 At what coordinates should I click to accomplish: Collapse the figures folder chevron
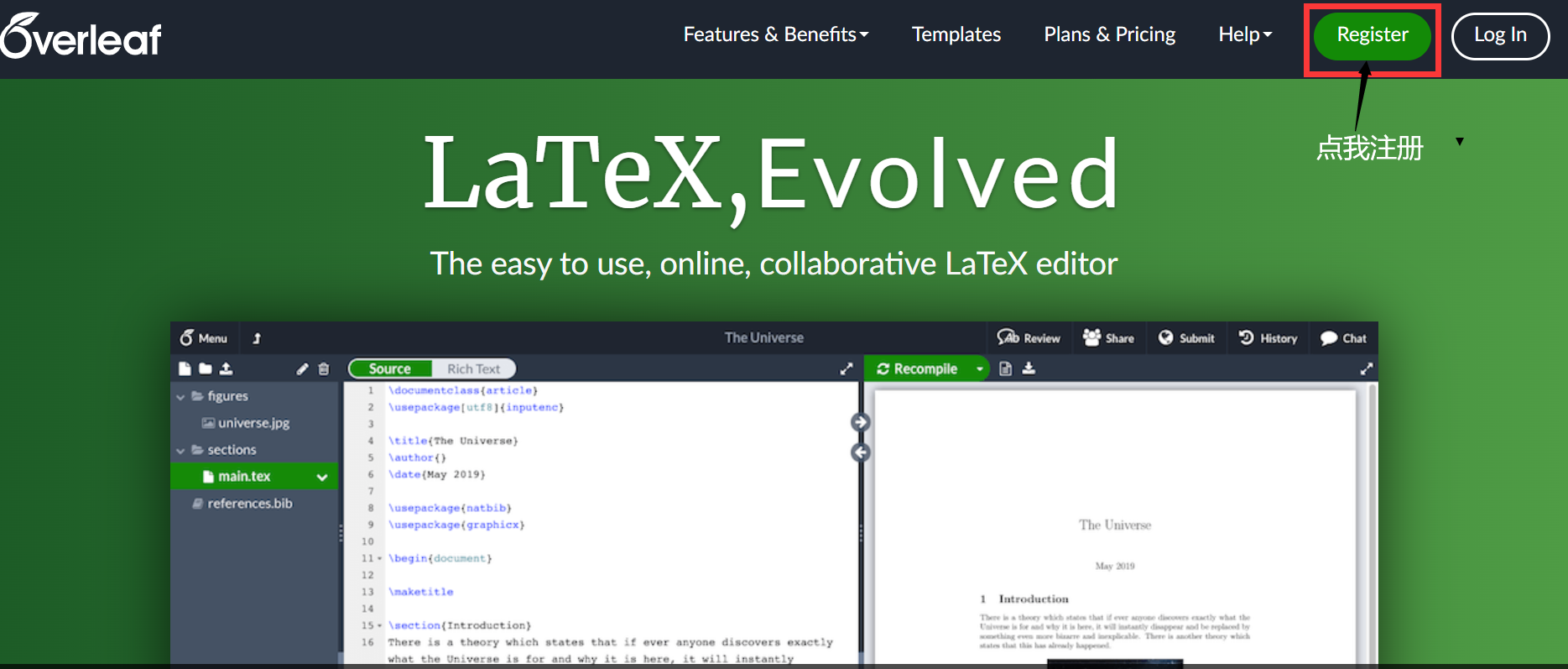click(x=180, y=396)
